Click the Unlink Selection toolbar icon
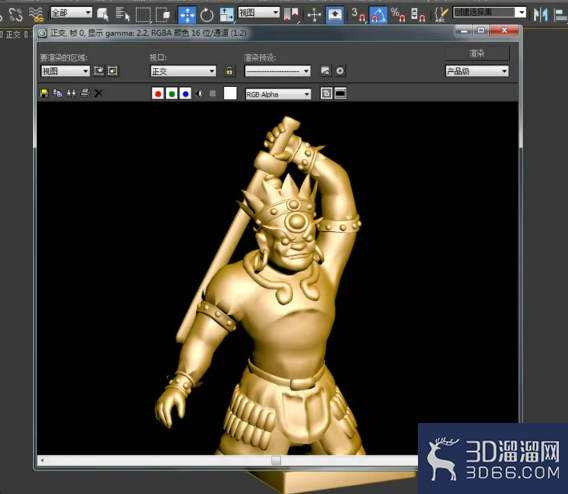The image size is (568, 494). [16, 14]
